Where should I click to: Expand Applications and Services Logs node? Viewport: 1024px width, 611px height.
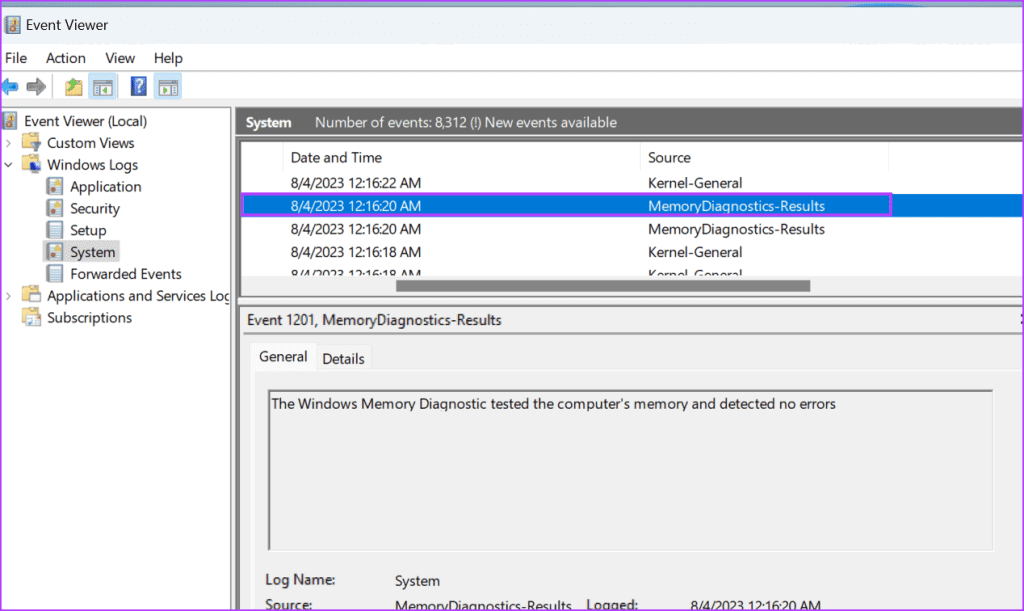point(8,296)
